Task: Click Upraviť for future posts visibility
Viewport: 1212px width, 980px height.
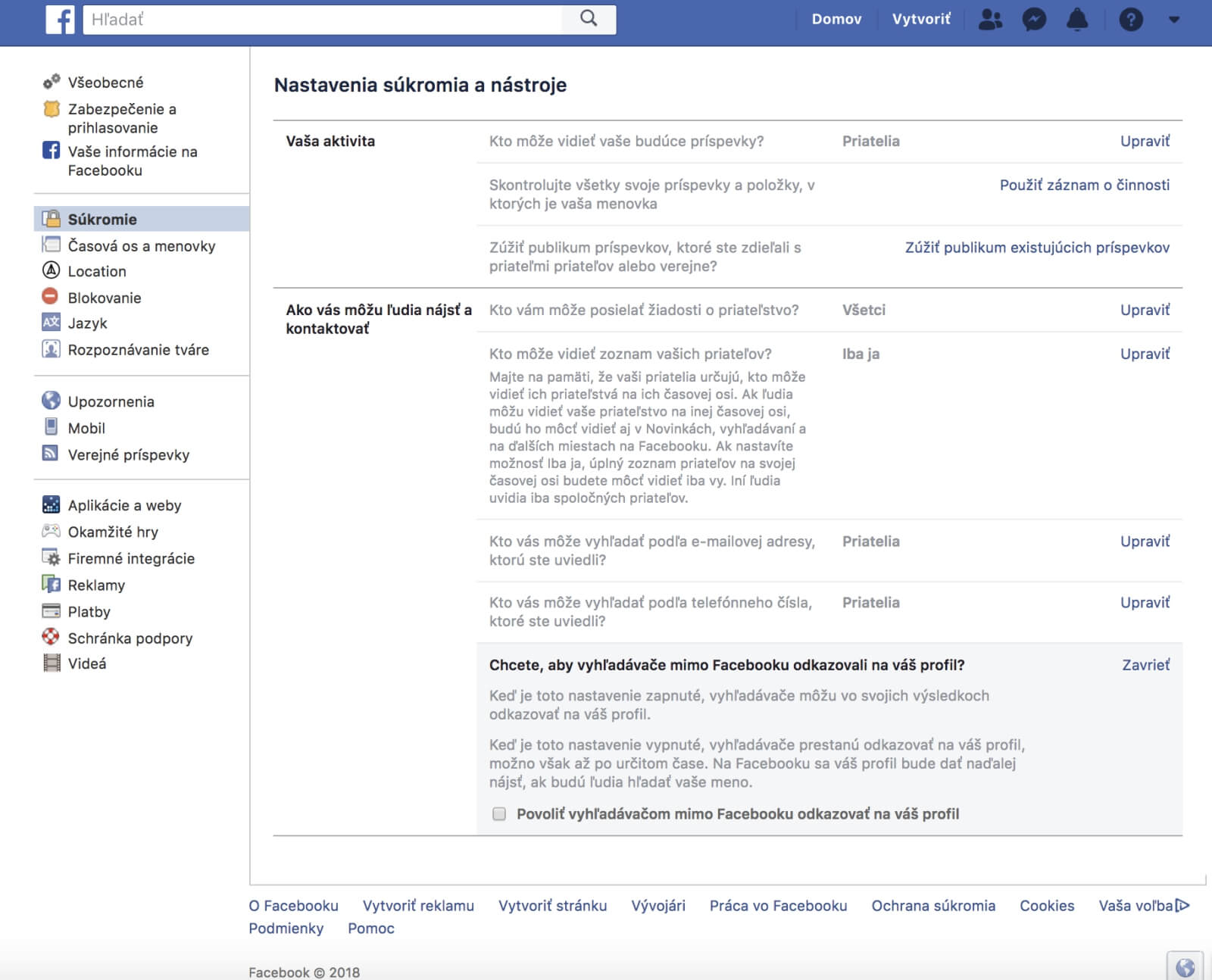Action: click(x=1145, y=141)
